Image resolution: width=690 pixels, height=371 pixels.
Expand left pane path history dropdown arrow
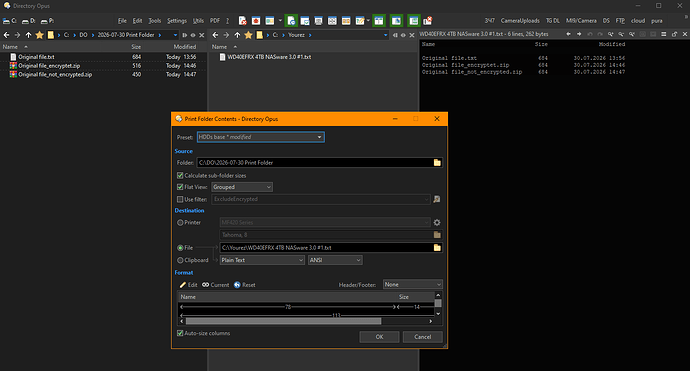pyautogui.click(x=175, y=35)
